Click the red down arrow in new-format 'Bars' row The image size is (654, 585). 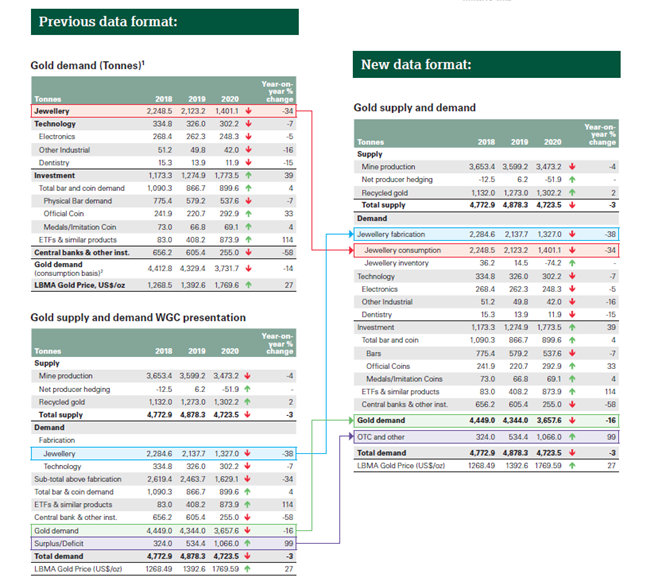(x=572, y=353)
